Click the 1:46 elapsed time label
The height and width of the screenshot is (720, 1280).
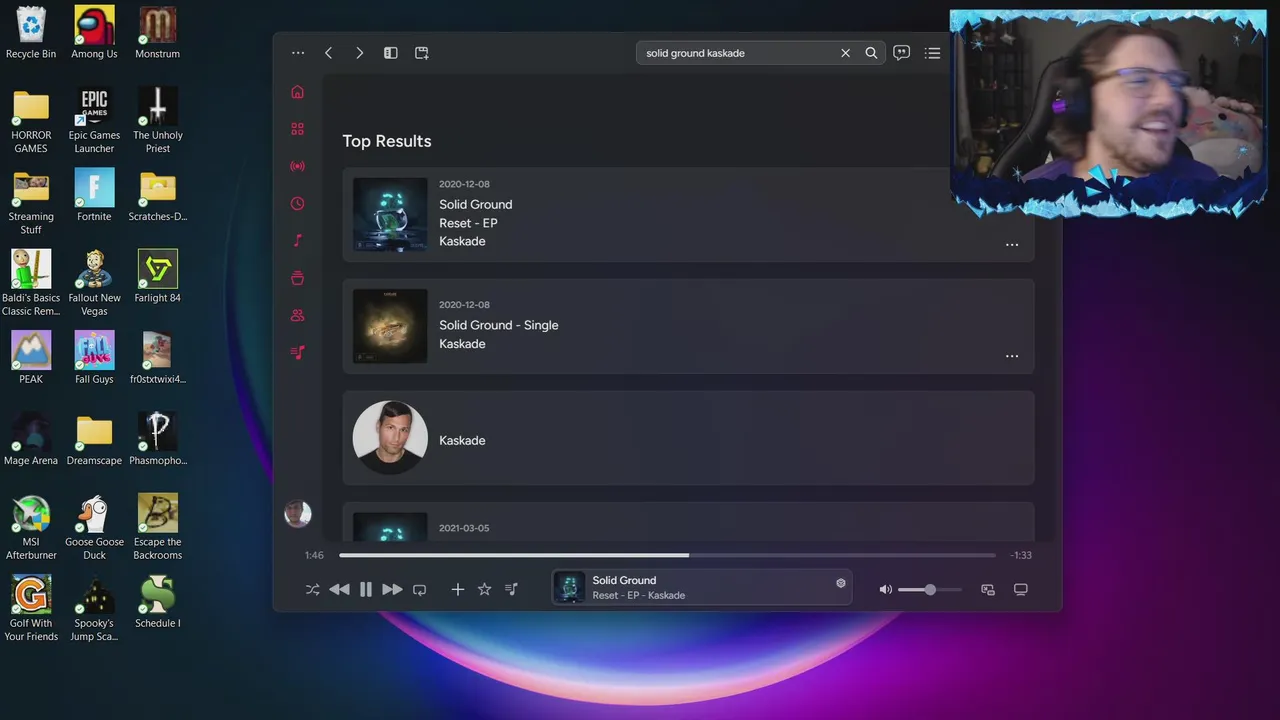coord(314,555)
